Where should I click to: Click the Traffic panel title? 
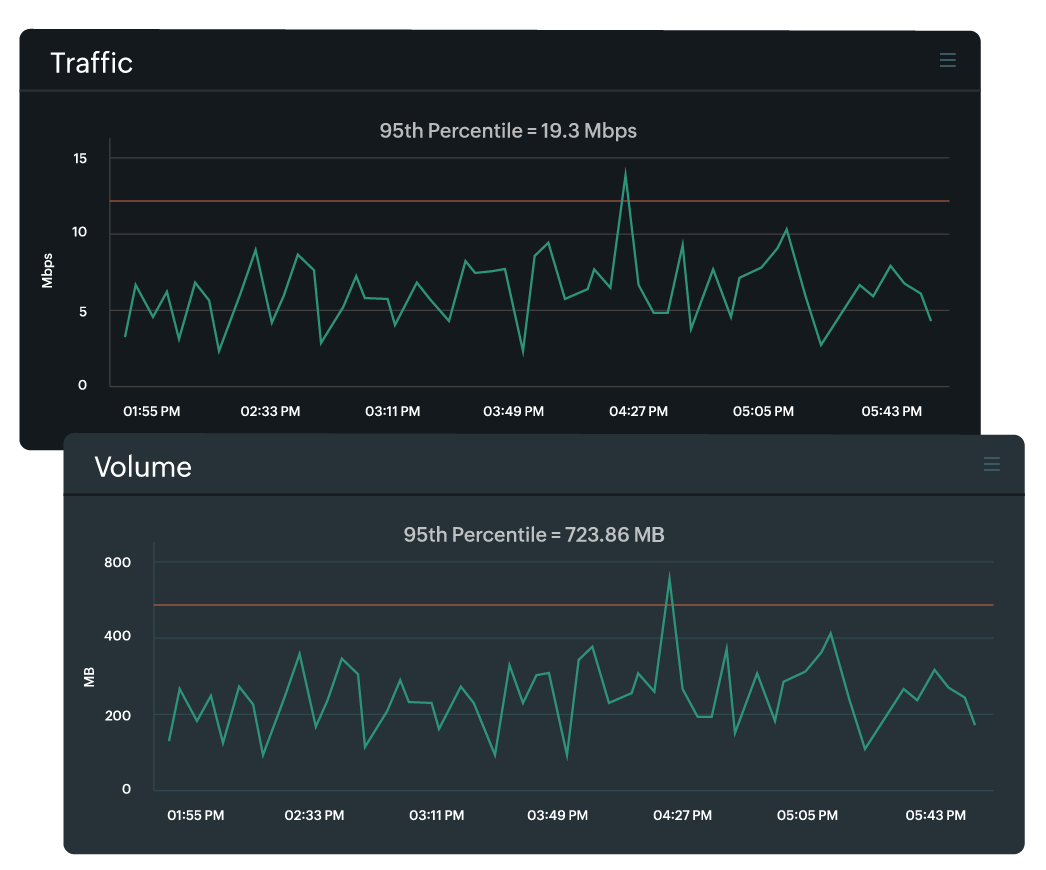[x=92, y=63]
